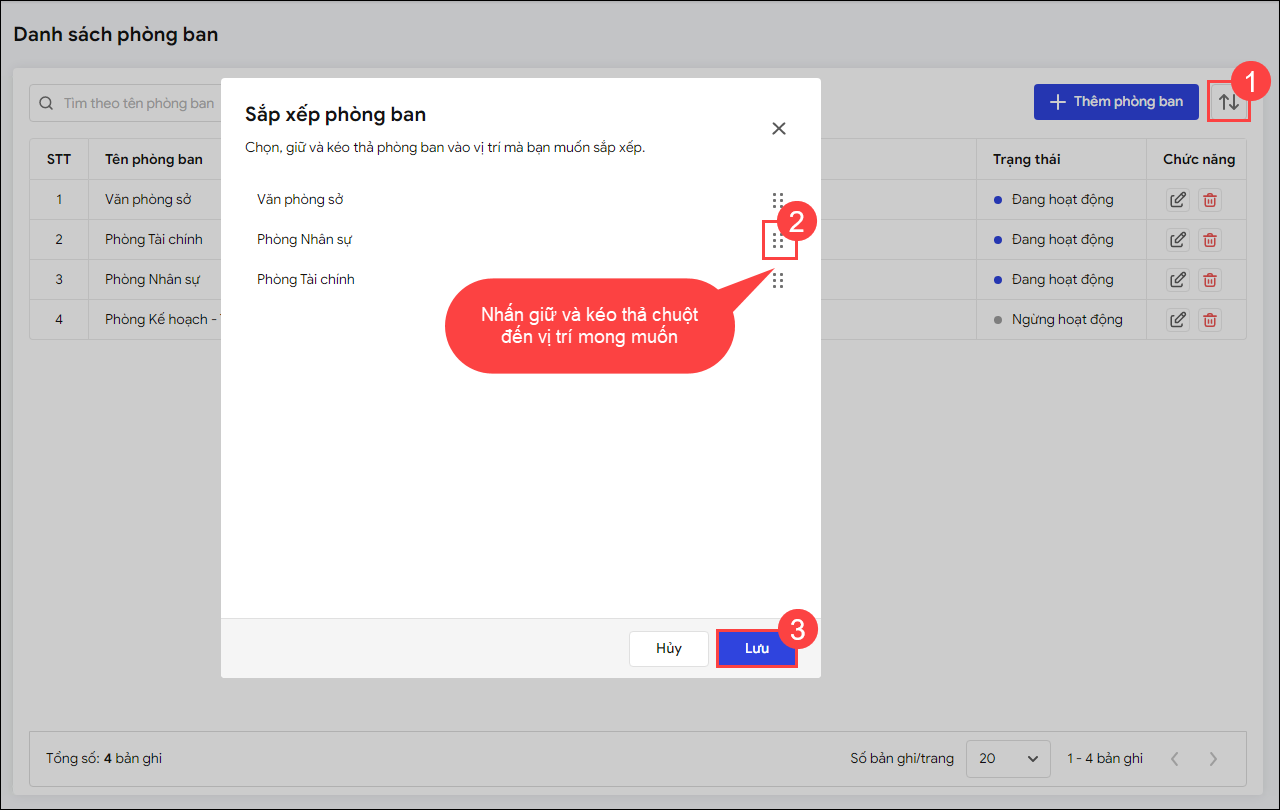The height and width of the screenshot is (810, 1280).
Task: Edit the fourth row Phòng Kế hoạch
Action: pyautogui.click(x=1178, y=320)
